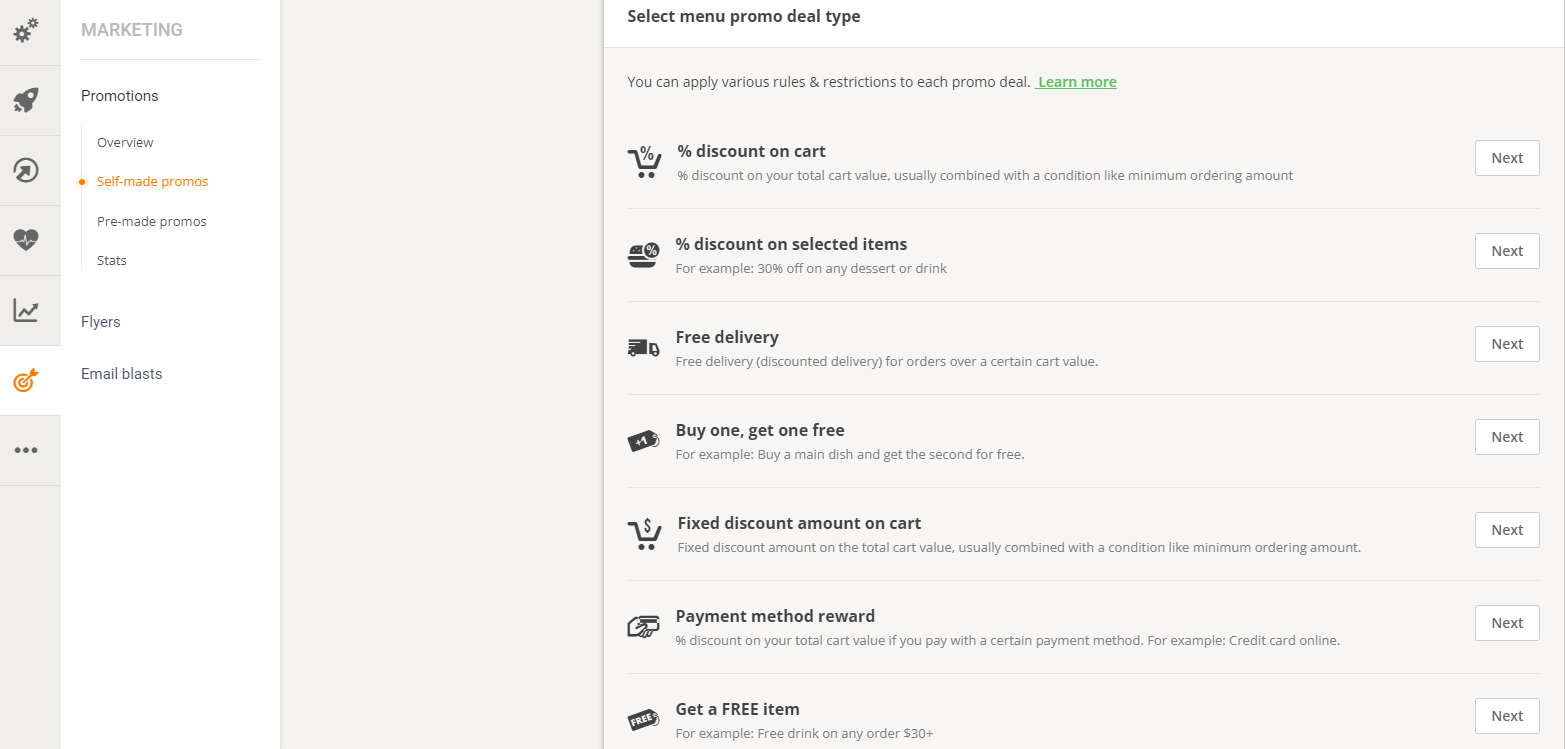The height and width of the screenshot is (749, 1565).
Task: Select Self-made promos in the sidebar
Action: (152, 182)
